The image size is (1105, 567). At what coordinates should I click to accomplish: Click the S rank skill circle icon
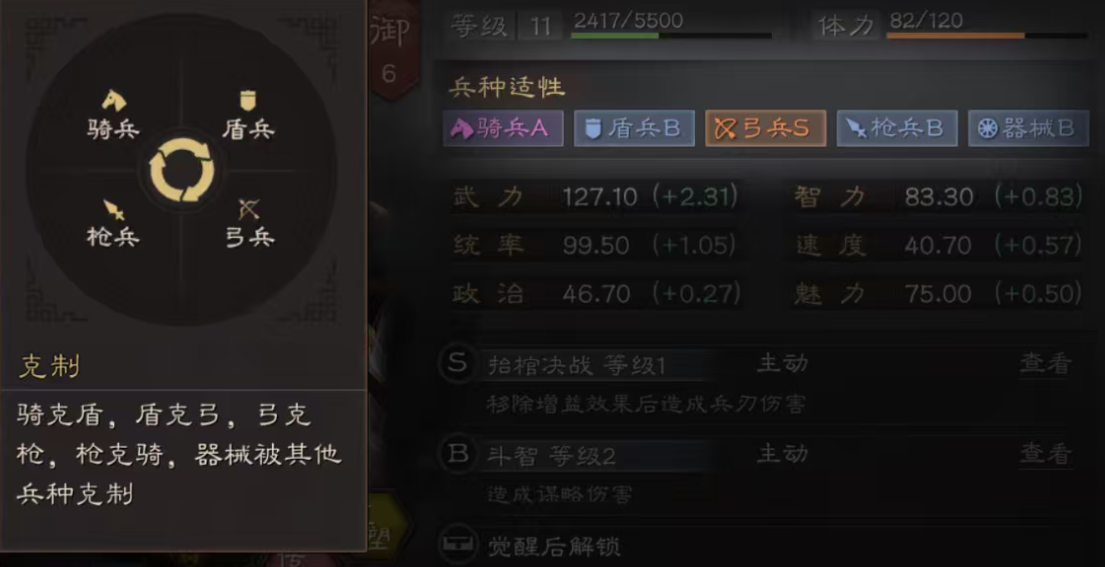(458, 364)
